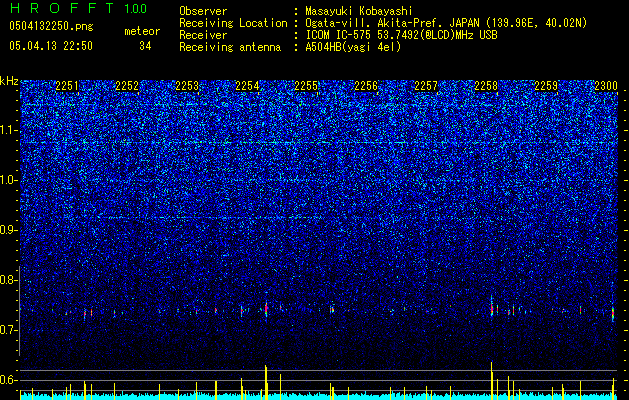
Task: Click the 2253 time marker
Action: (187, 86)
